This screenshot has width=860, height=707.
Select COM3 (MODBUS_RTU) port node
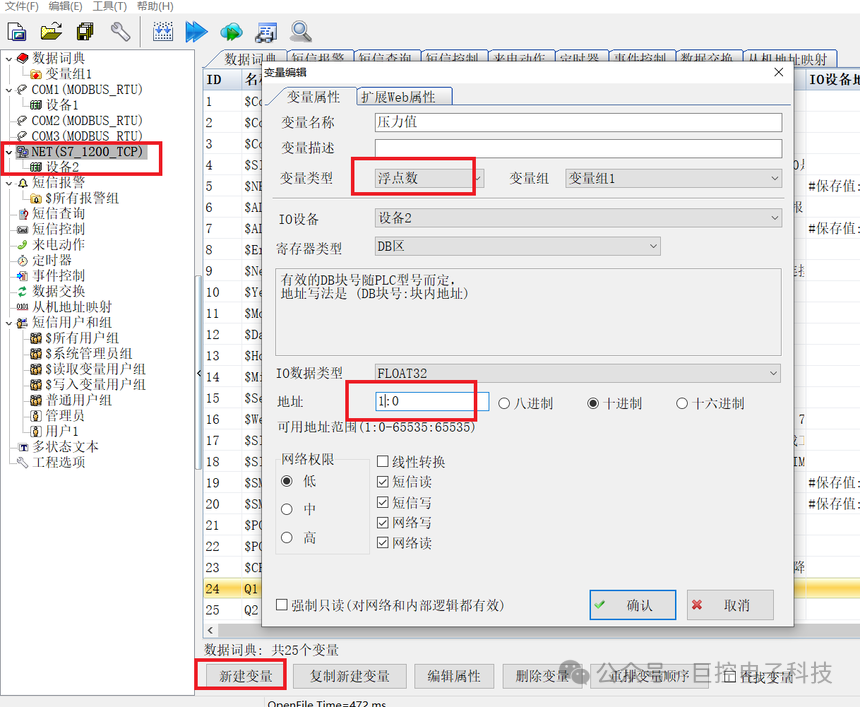coord(87,135)
